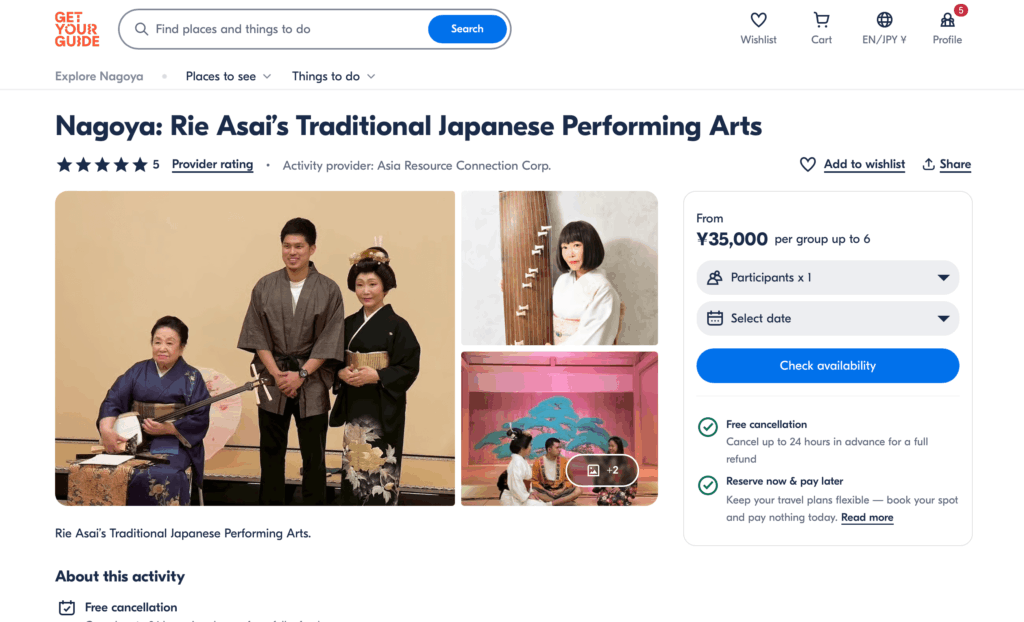The height and width of the screenshot is (622, 1024).
Task: Click the GetYourGuide logo
Action: (x=77, y=29)
